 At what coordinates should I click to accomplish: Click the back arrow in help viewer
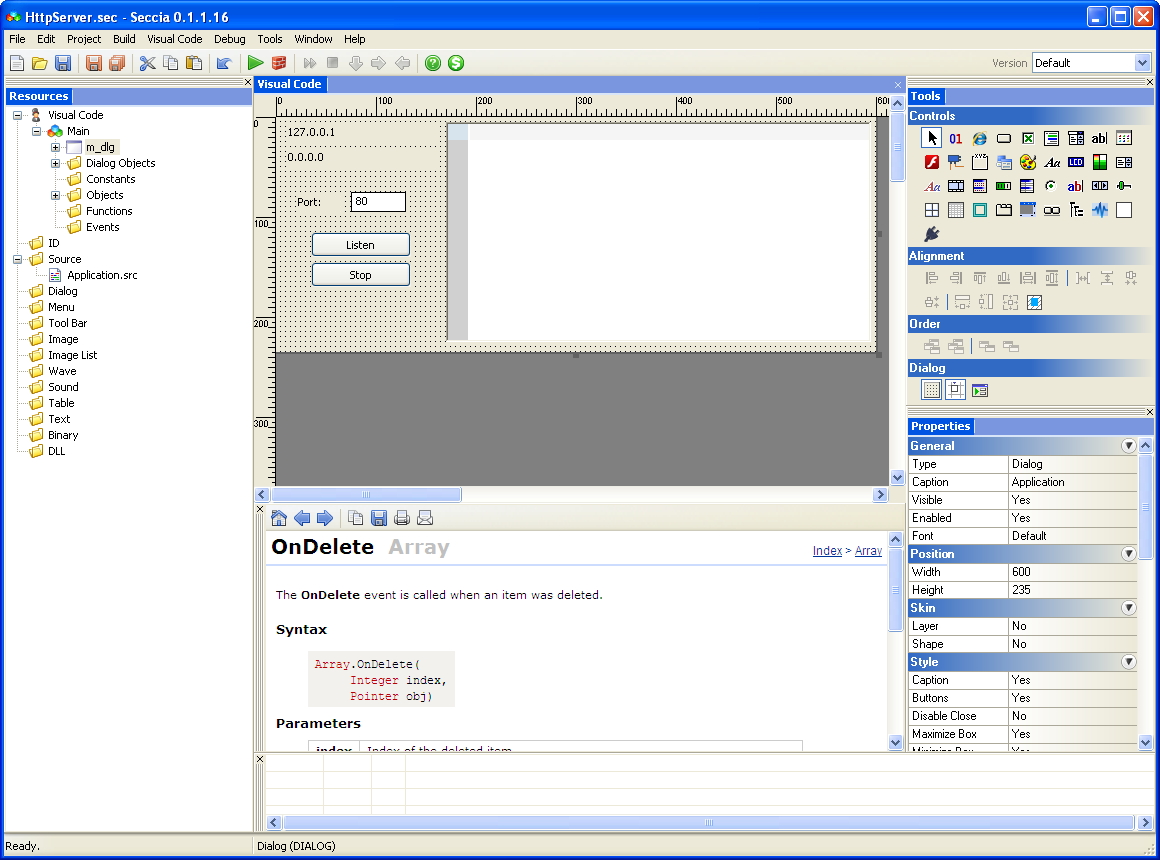click(302, 518)
